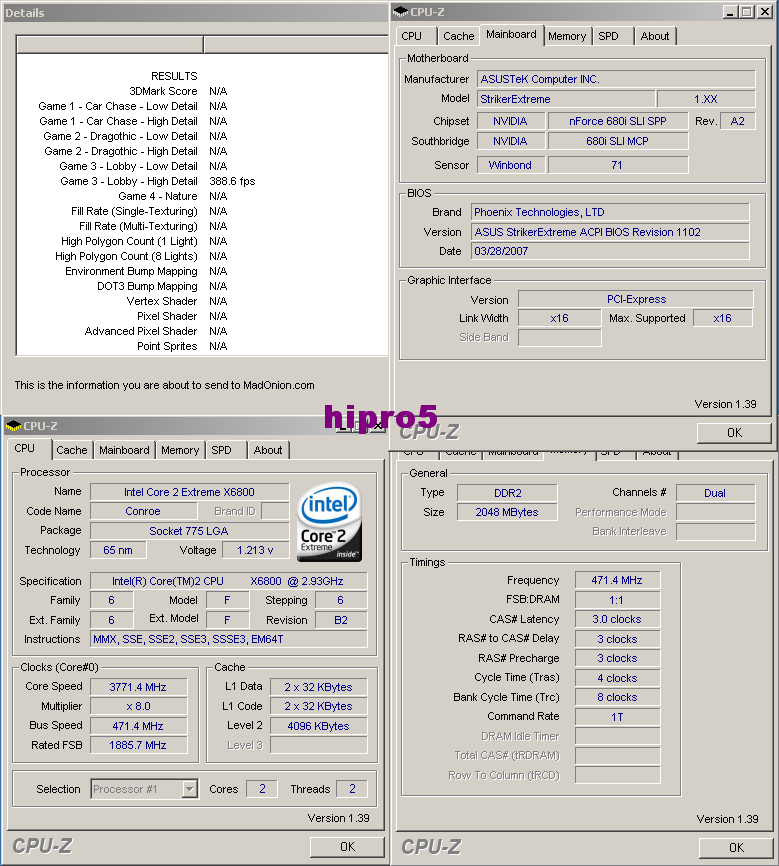The height and width of the screenshot is (866, 779).
Task: Click Multiplier x 8.0 value
Action: 138,706
